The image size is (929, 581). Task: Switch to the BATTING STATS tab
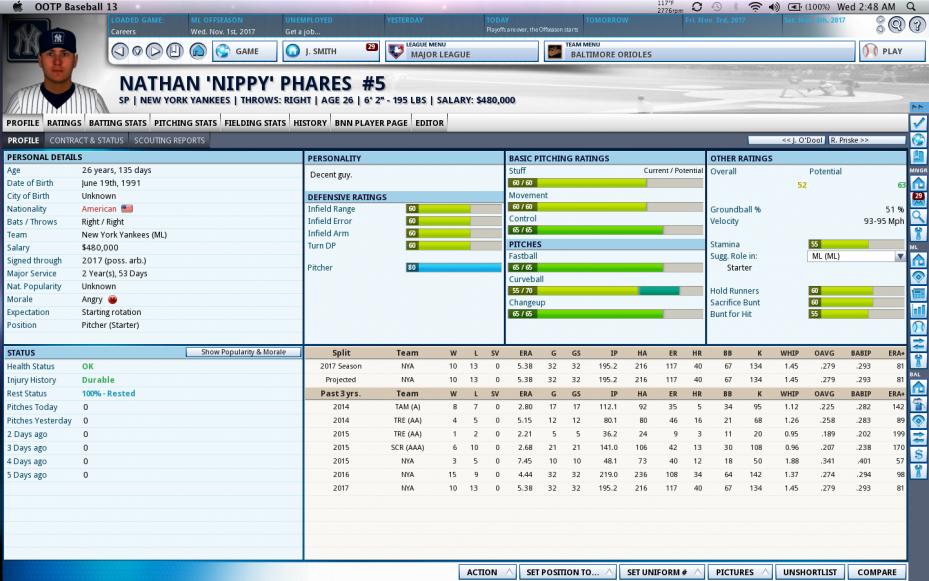[117, 123]
